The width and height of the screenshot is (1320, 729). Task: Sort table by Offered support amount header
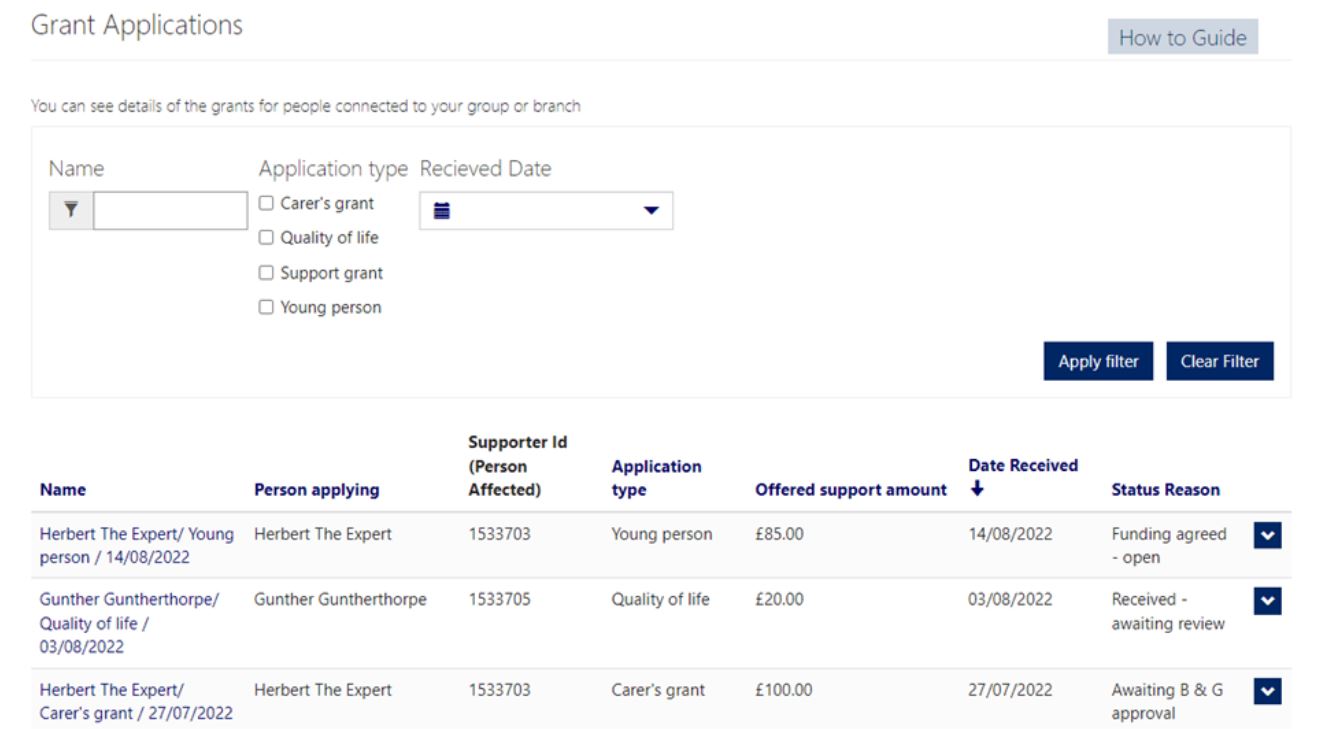[x=850, y=490]
